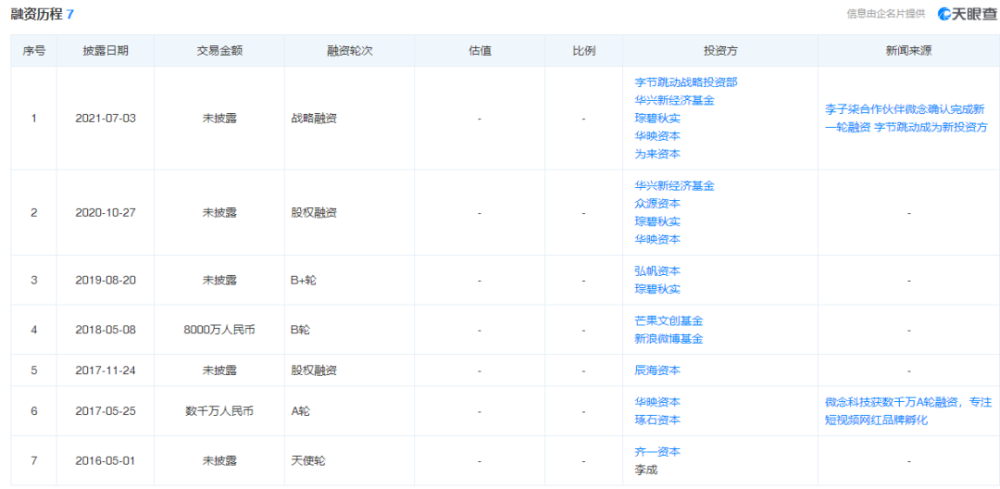Open news article about 李子柒合作伙伴微念 financing
The width and height of the screenshot is (1000, 489).
908,118
